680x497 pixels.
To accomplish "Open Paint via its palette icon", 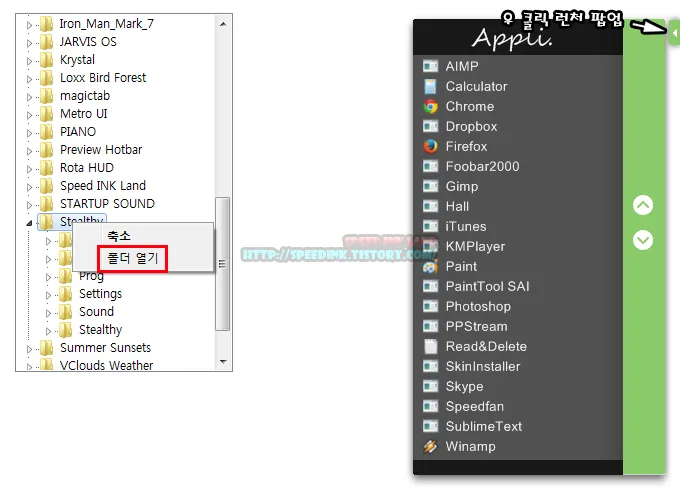I will (x=430, y=266).
